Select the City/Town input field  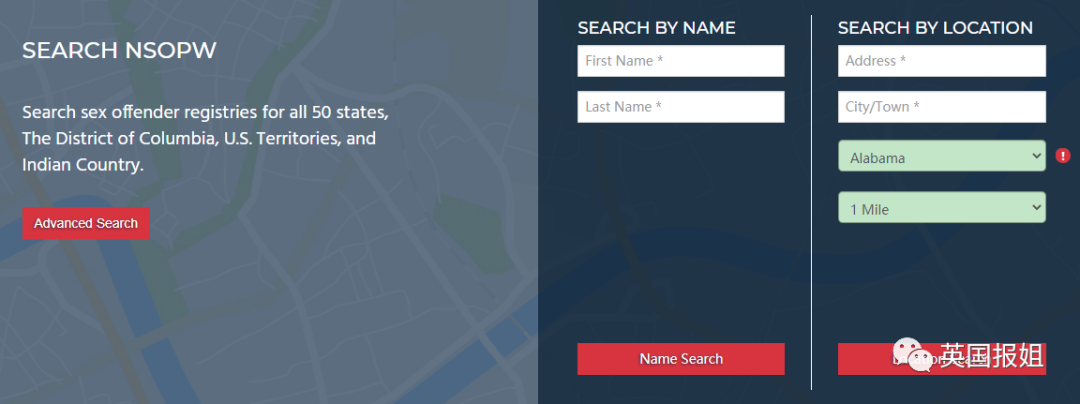click(x=942, y=107)
